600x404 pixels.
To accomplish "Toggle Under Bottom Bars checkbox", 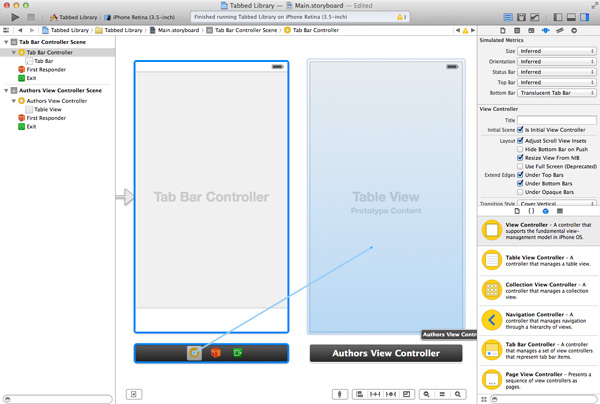I will (x=520, y=183).
